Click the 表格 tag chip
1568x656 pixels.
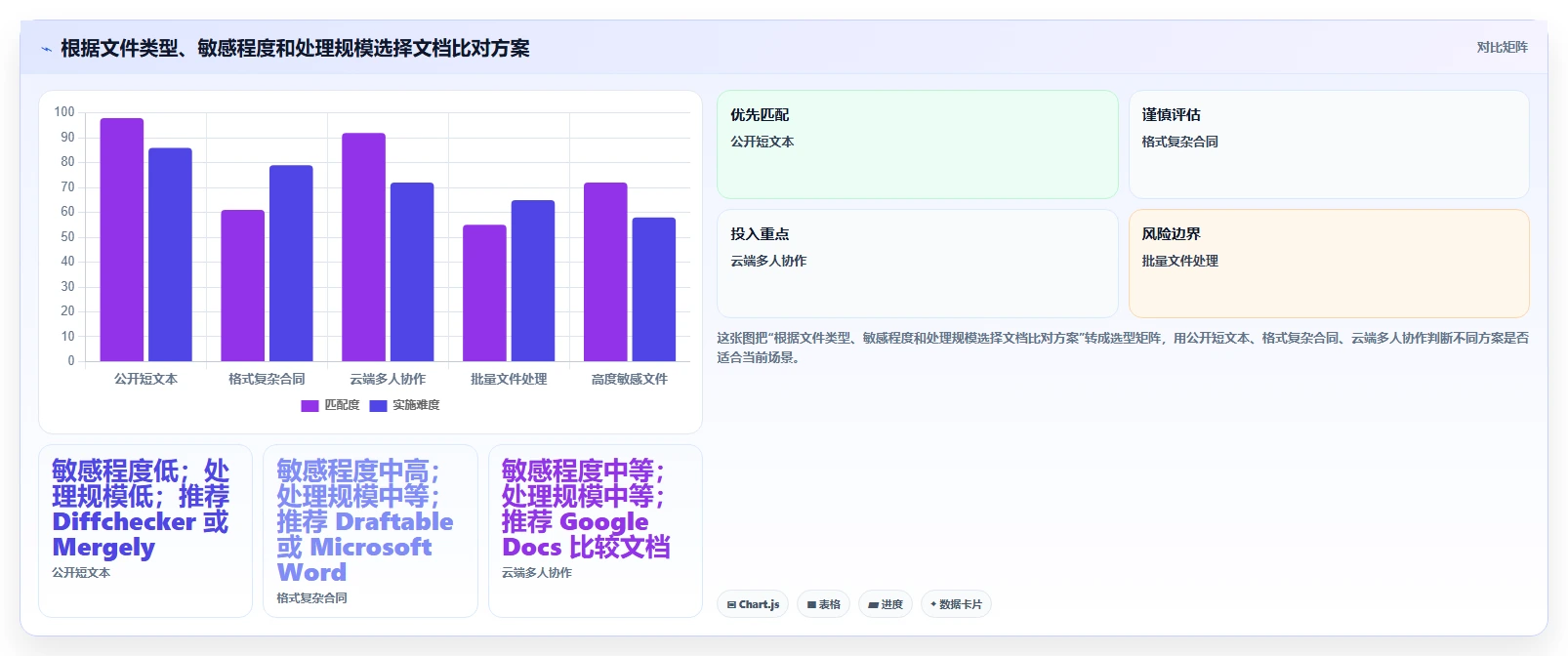click(824, 604)
